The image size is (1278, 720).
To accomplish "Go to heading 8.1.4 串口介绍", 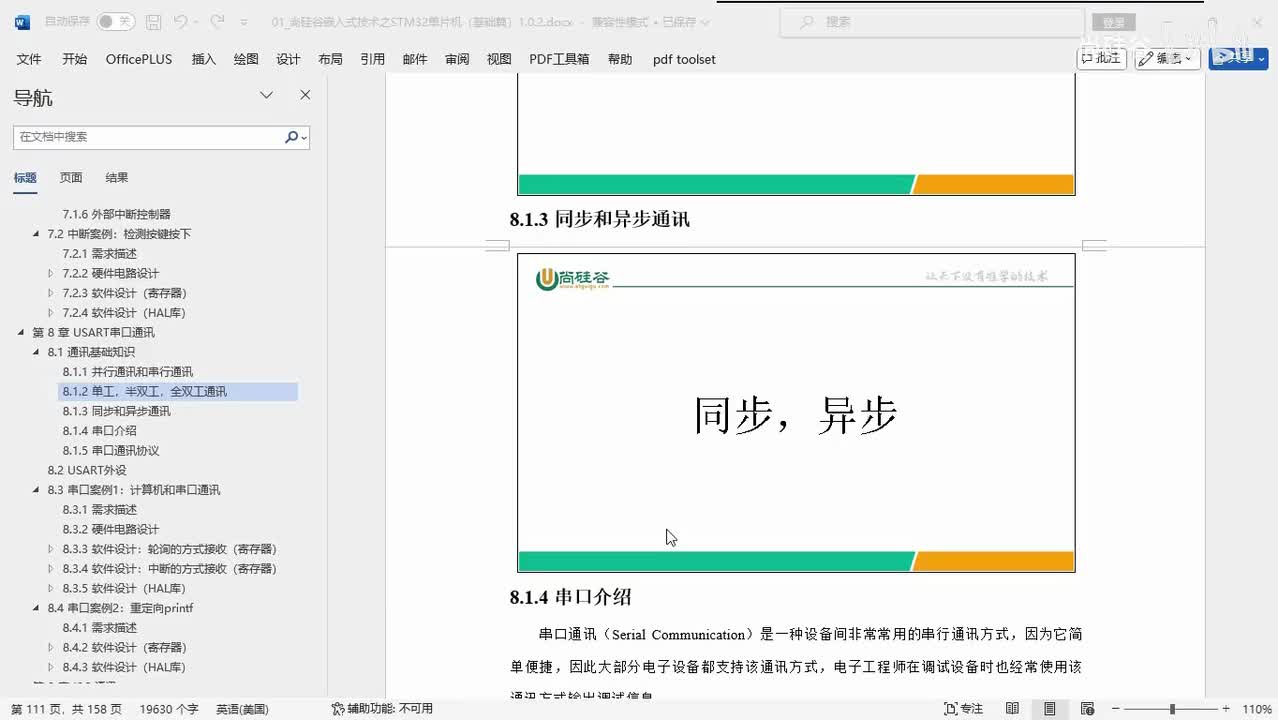I will coord(100,431).
